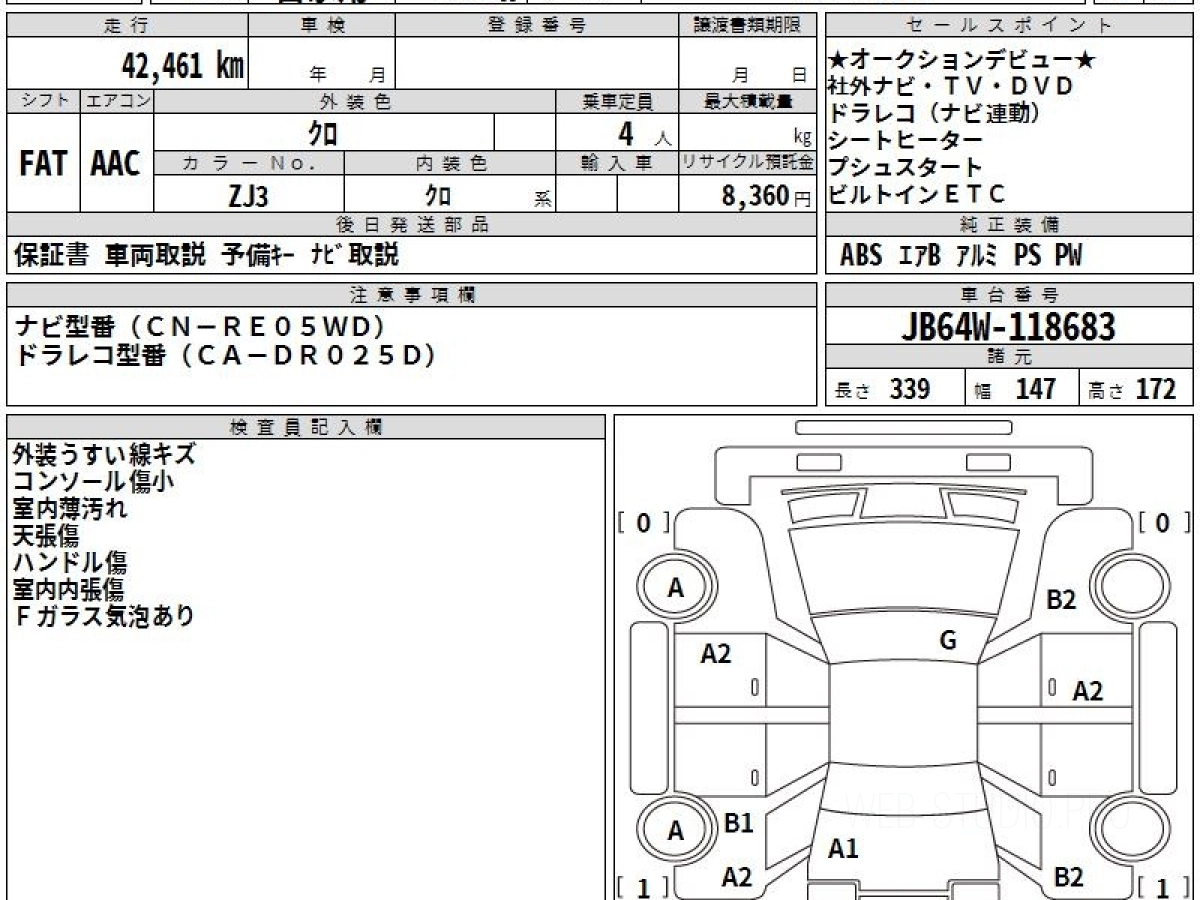Click the "A2" mark on the right-side door
Screen dimensions: 1200x900
(x=1087, y=690)
